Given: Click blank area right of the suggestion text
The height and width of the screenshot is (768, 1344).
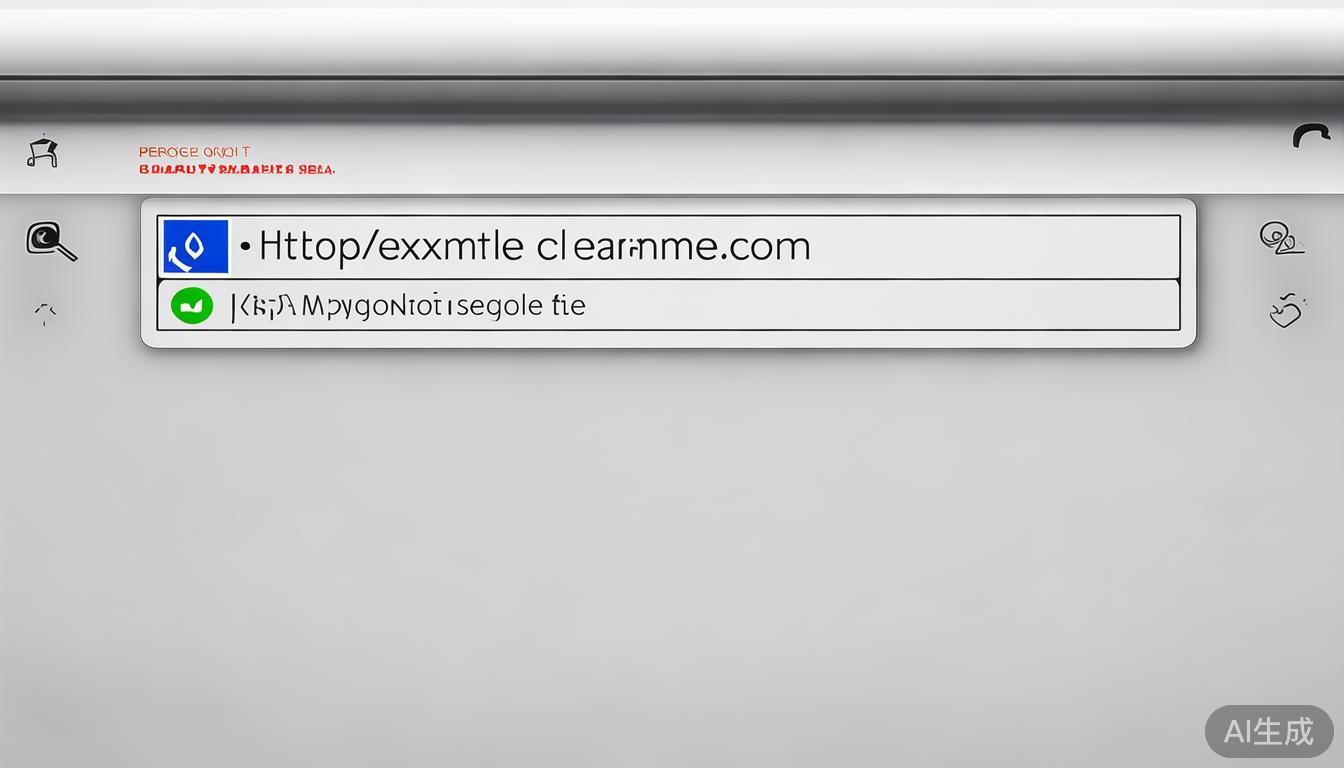Looking at the screenshot, I should pyautogui.click(x=880, y=305).
